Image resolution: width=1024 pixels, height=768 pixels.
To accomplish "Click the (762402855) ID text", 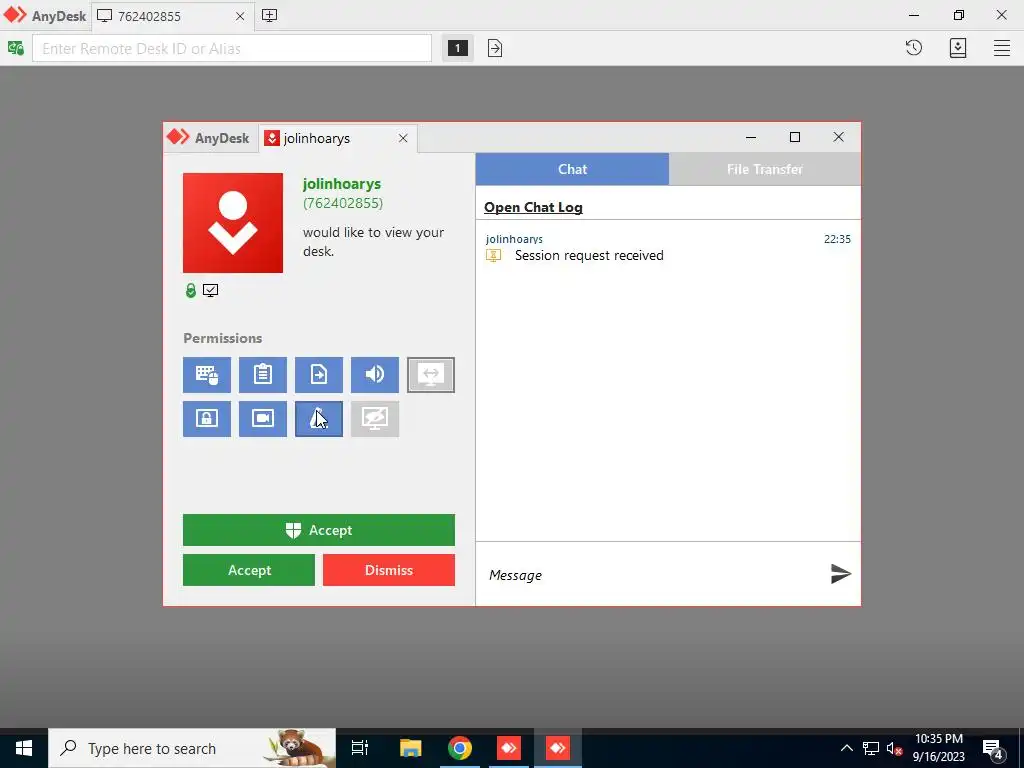I will (x=343, y=203).
